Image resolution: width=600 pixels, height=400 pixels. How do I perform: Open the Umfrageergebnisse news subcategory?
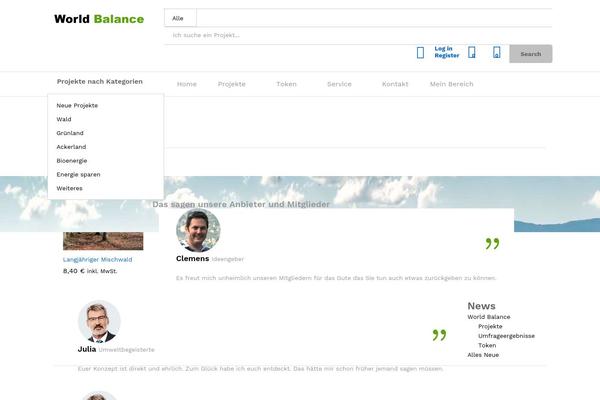coord(506,336)
